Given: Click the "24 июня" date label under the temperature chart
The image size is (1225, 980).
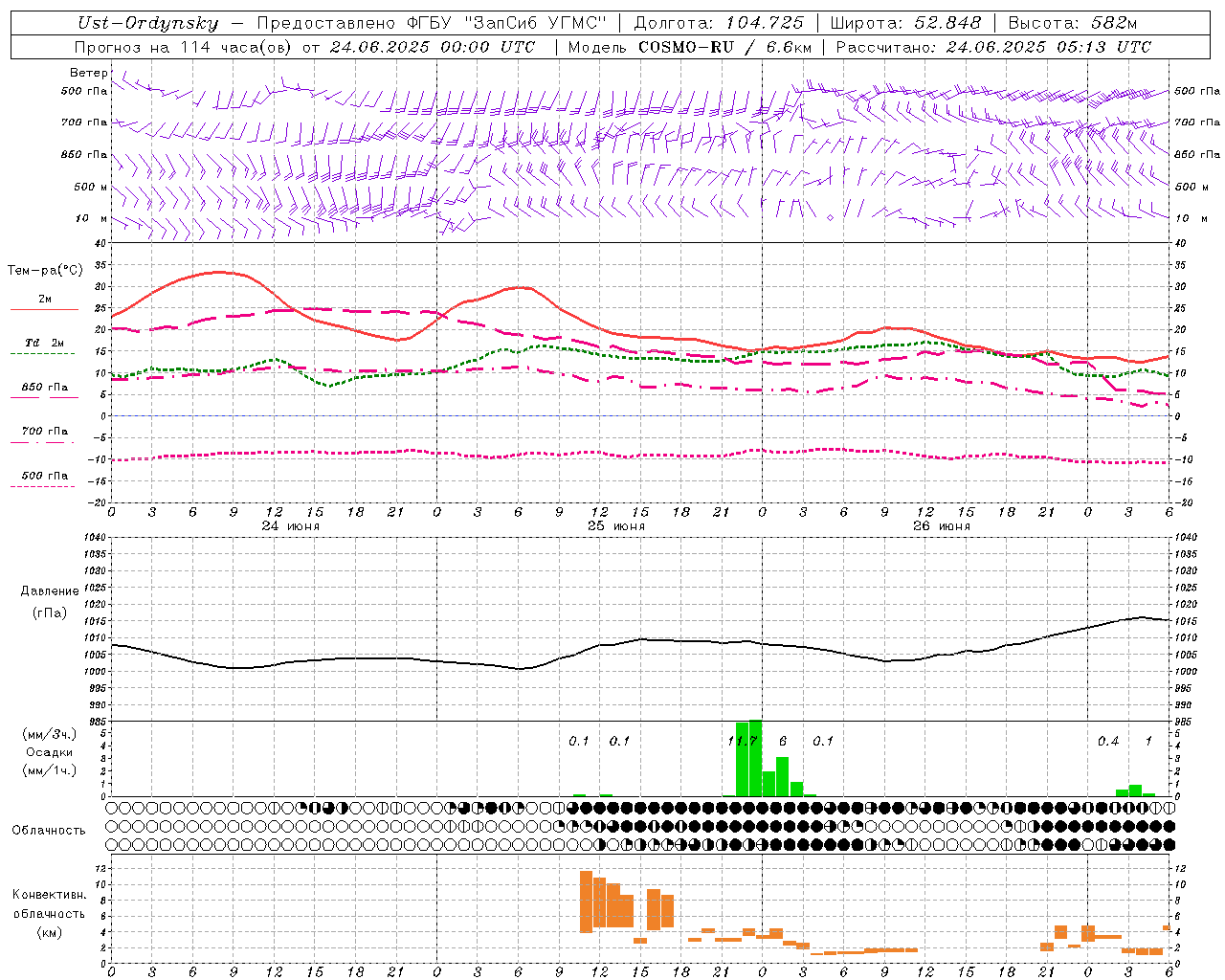Looking at the screenshot, I should tap(291, 526).
